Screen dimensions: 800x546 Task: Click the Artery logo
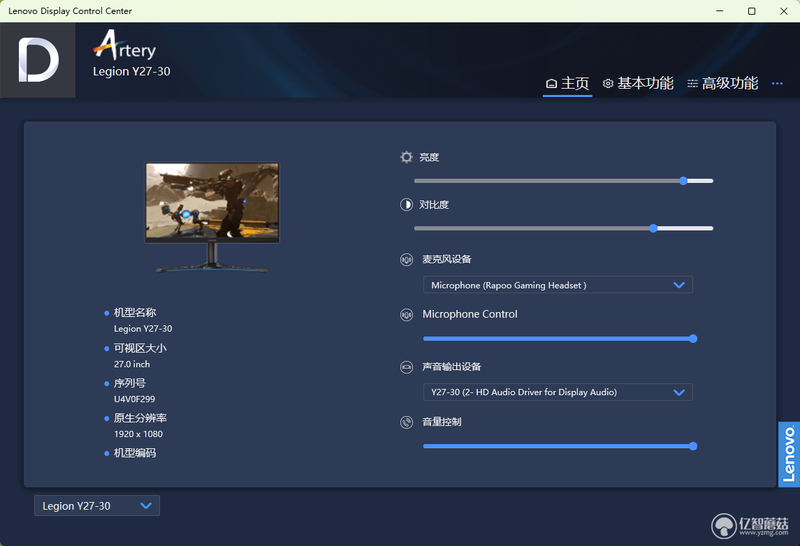click(x=124, y=45)
